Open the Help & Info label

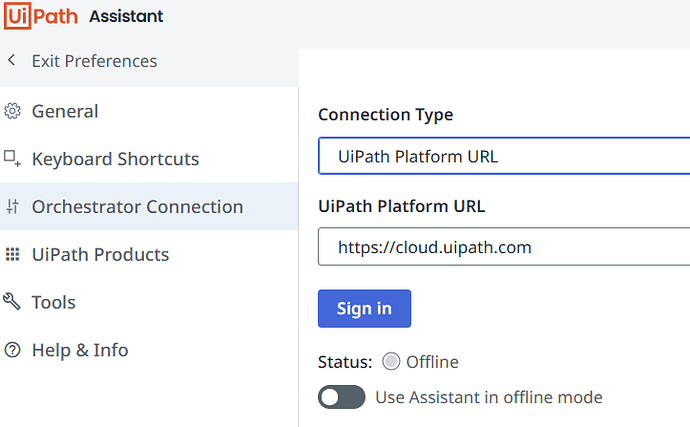click(x=80, y=350)
